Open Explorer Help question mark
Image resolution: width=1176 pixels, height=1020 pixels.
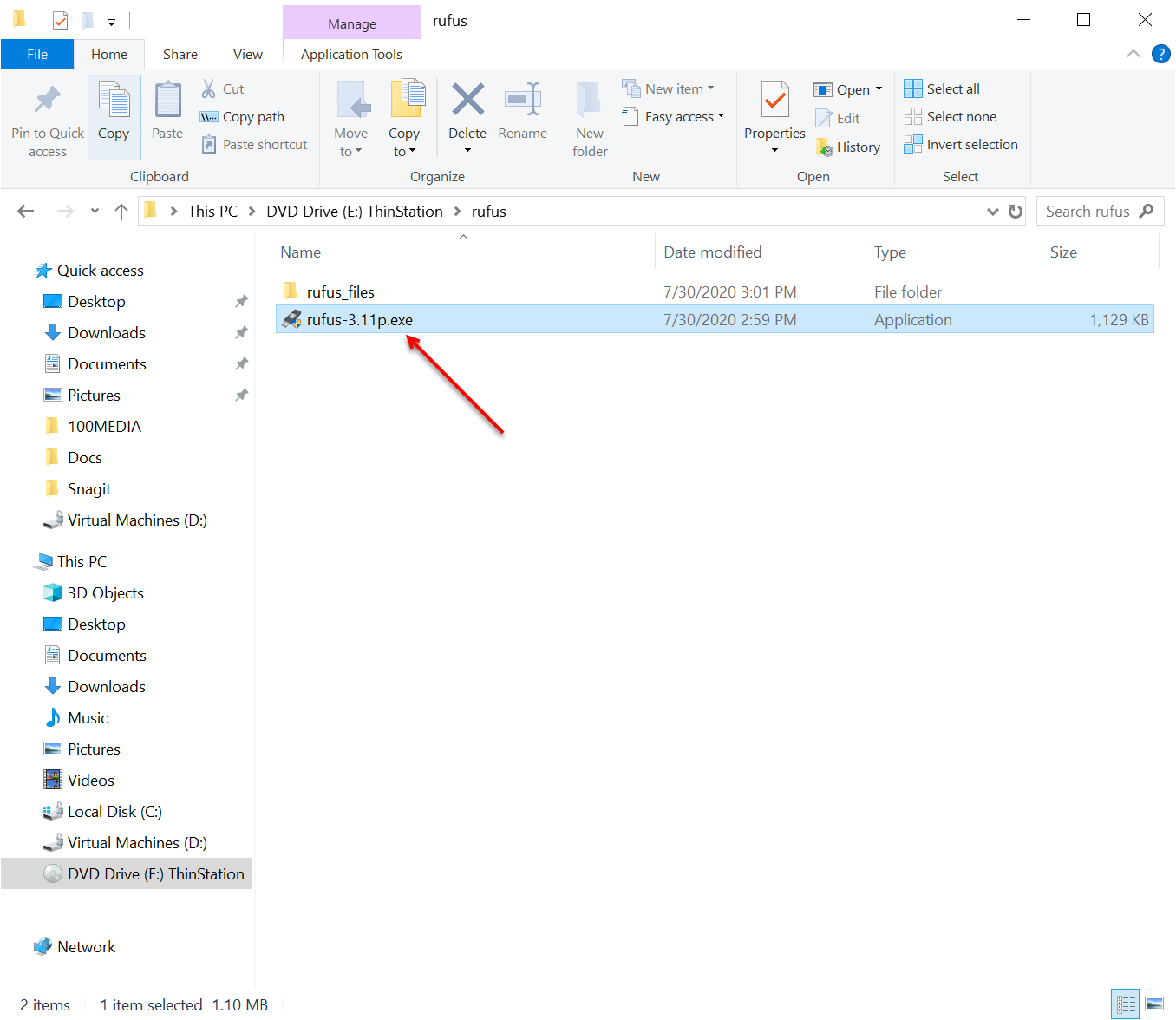(x=1160, y=54)
